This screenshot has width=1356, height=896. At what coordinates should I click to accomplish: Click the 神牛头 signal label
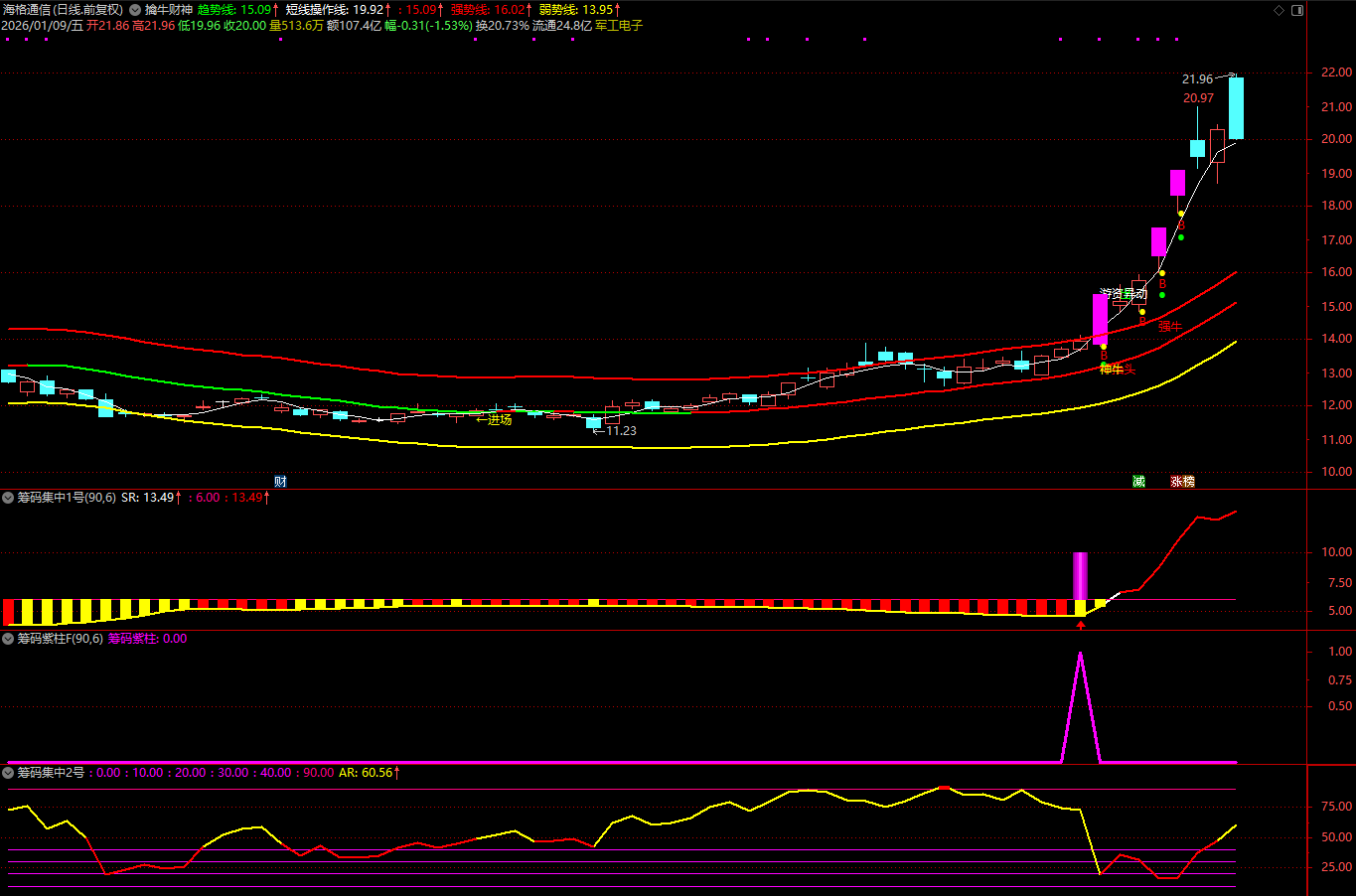pyautogui.click(x=1118, y=370)
